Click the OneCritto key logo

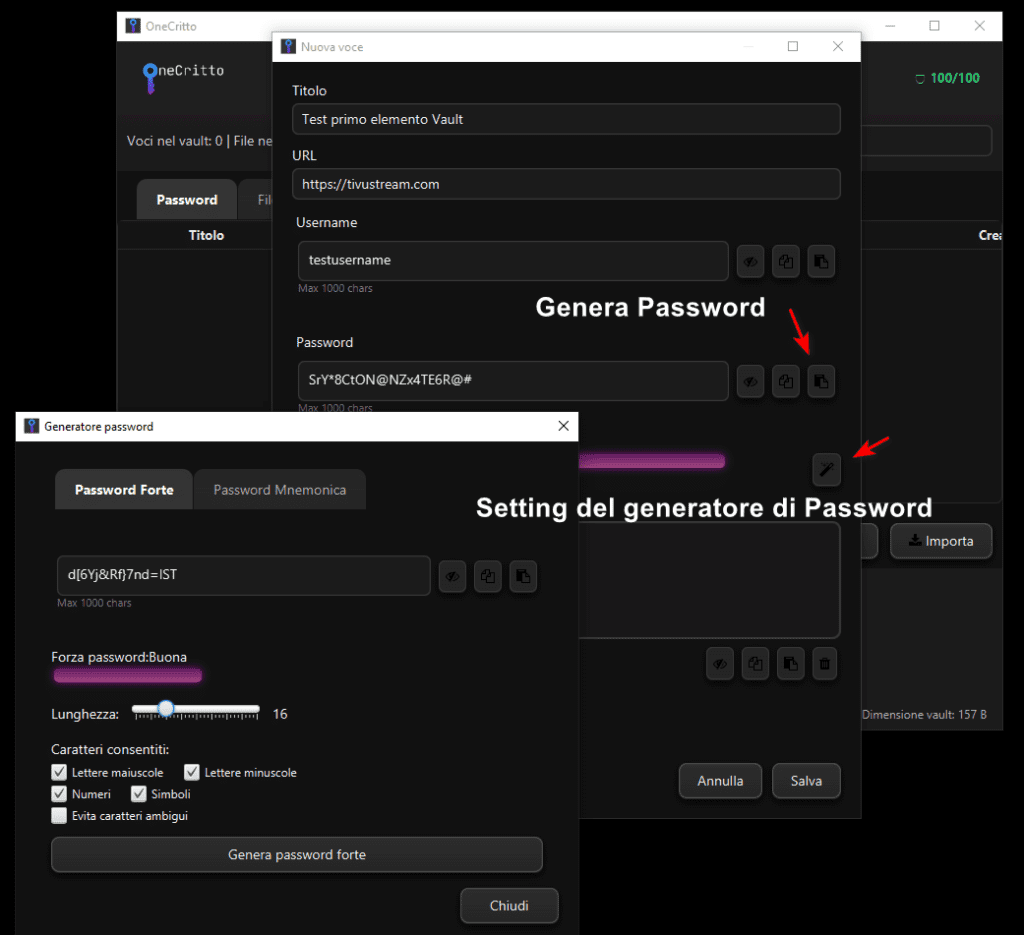point(150,78)
